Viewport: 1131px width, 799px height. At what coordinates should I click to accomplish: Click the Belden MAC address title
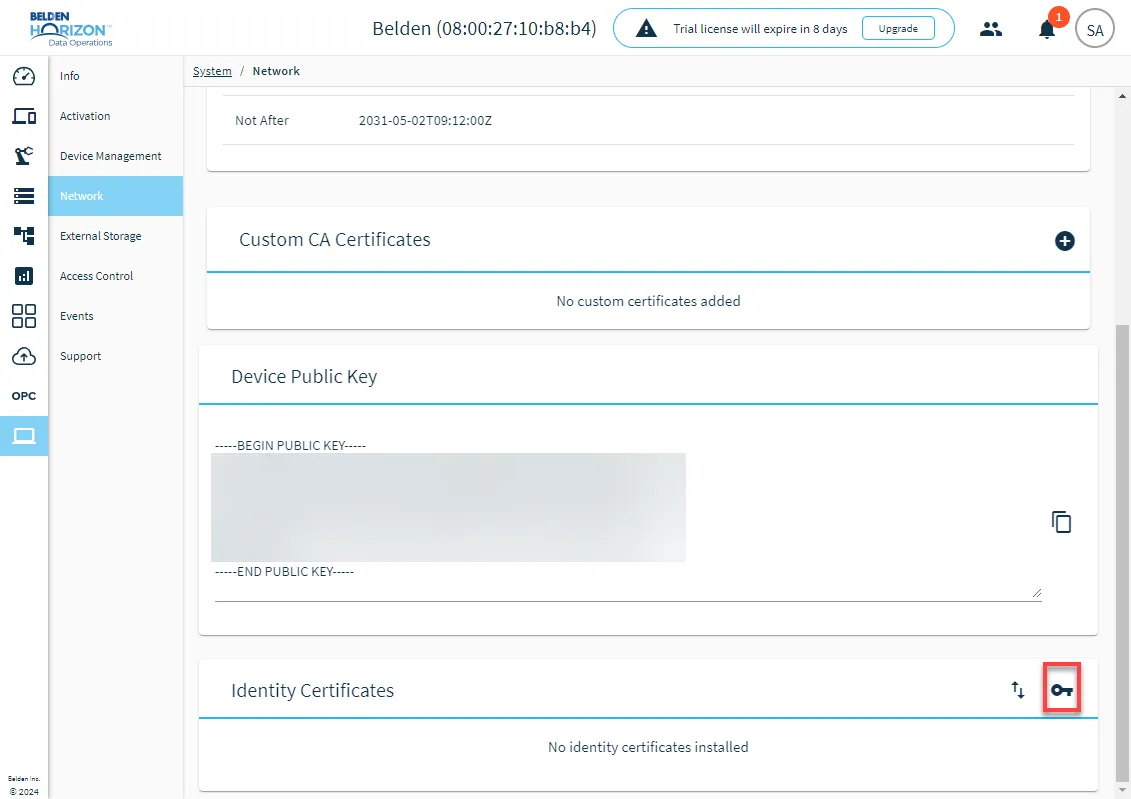pos(484,29)
